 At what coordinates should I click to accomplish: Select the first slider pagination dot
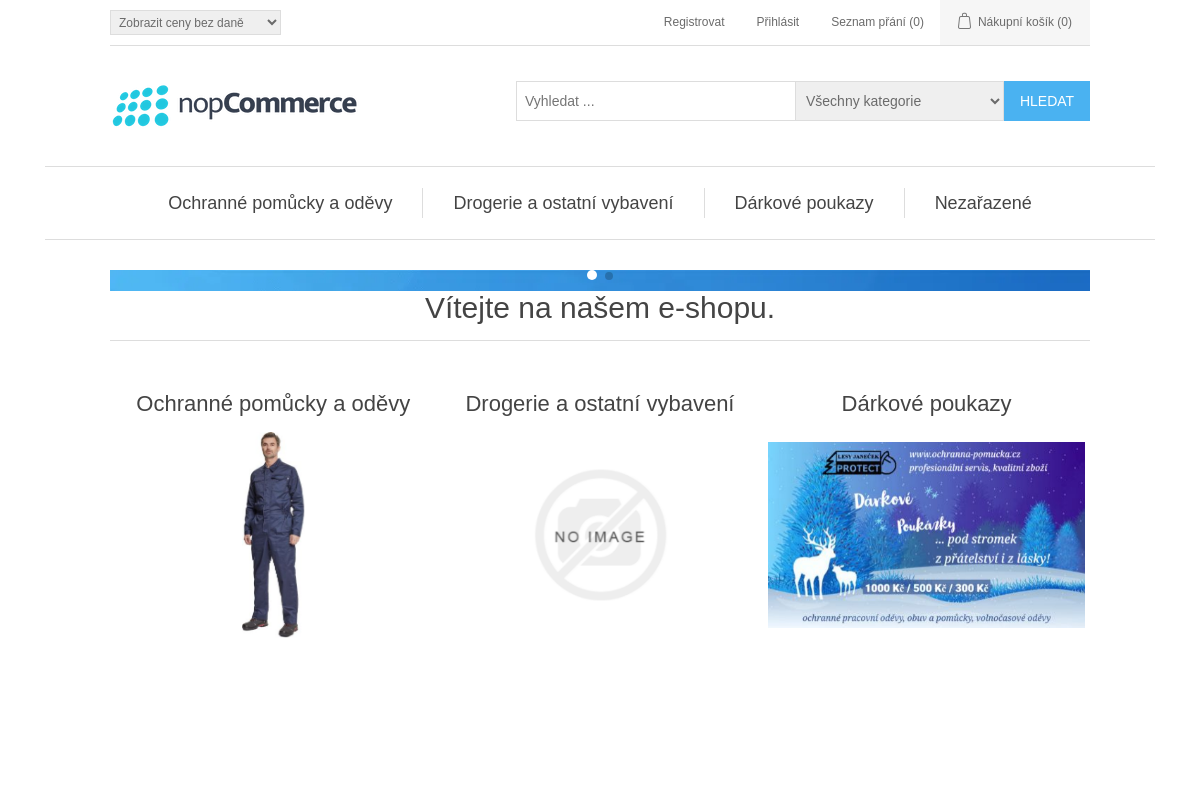pos(592,275)
